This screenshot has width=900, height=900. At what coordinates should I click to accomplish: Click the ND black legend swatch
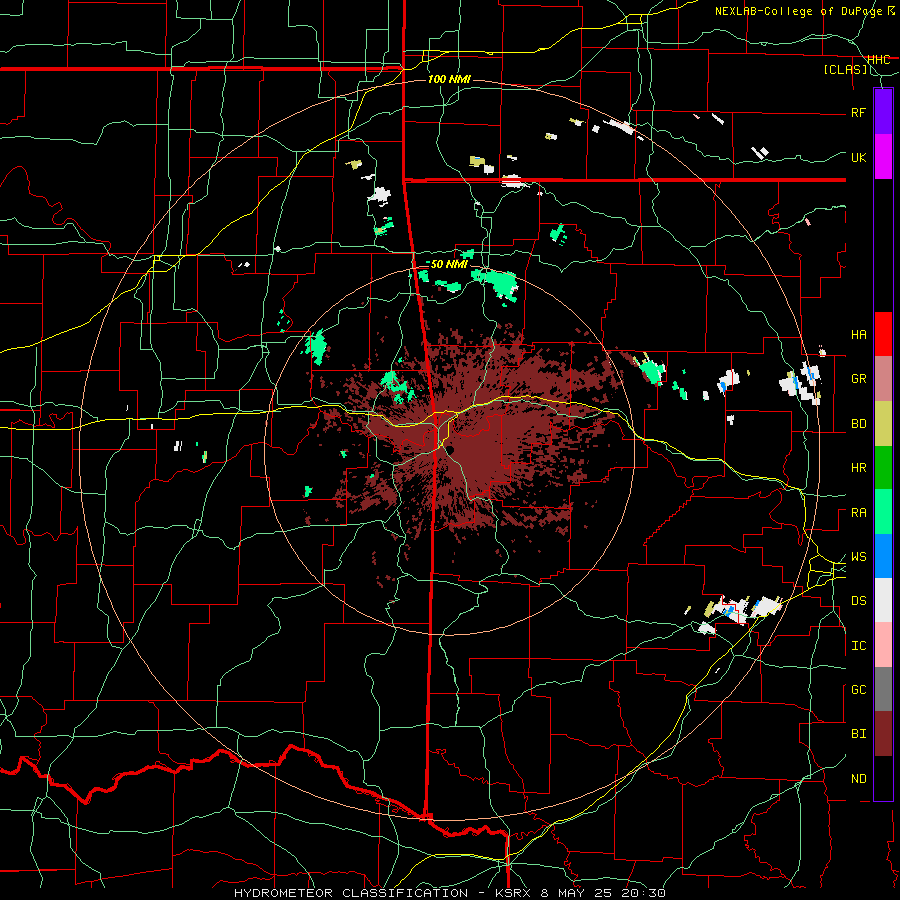click(883, 778)
